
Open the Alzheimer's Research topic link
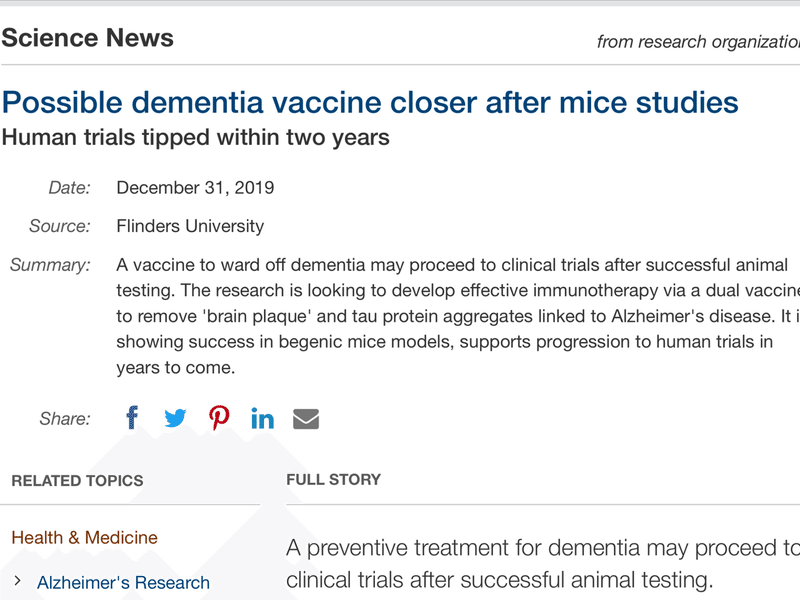[x=123, y=582]
